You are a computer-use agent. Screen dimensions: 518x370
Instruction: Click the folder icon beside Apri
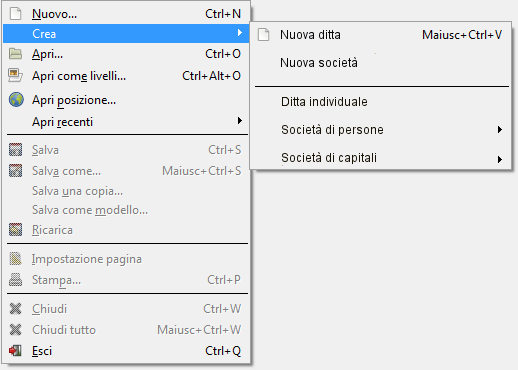[x=15, y=54]
